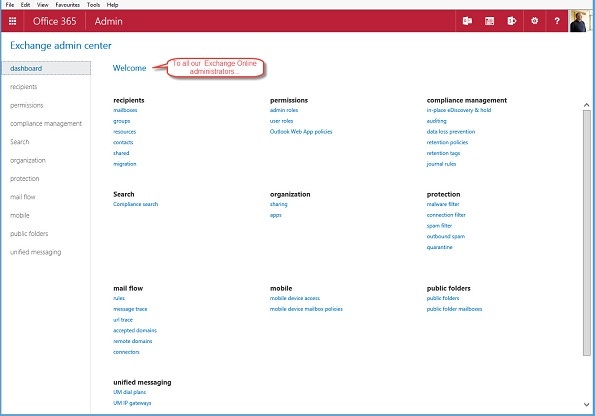Viewport: 595px width, 416px height.
Task: Select permissions in left navigation
Action: point(27,105)
